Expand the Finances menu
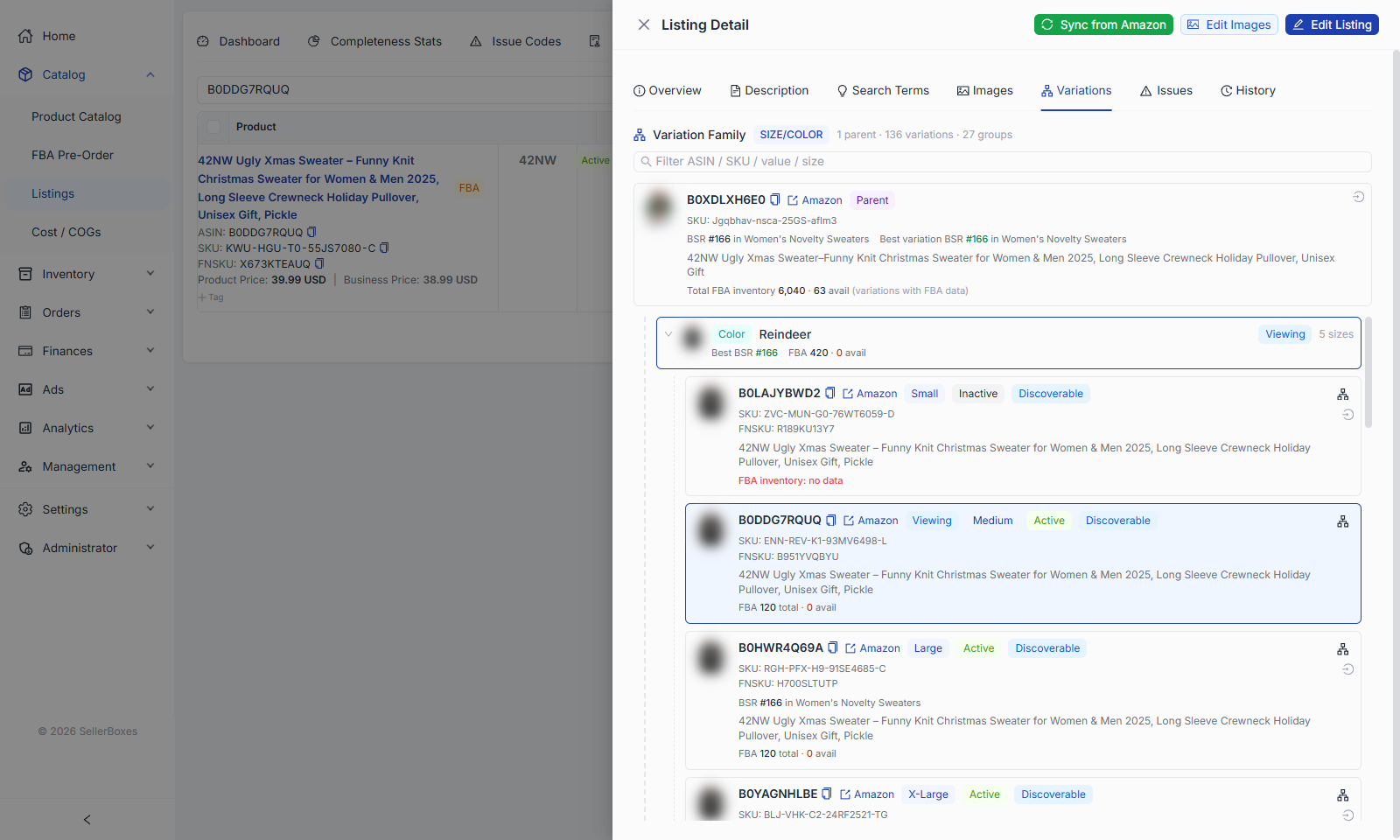Image resolution: width=1400 pixels, height=840 pixels. coord(87,351)
